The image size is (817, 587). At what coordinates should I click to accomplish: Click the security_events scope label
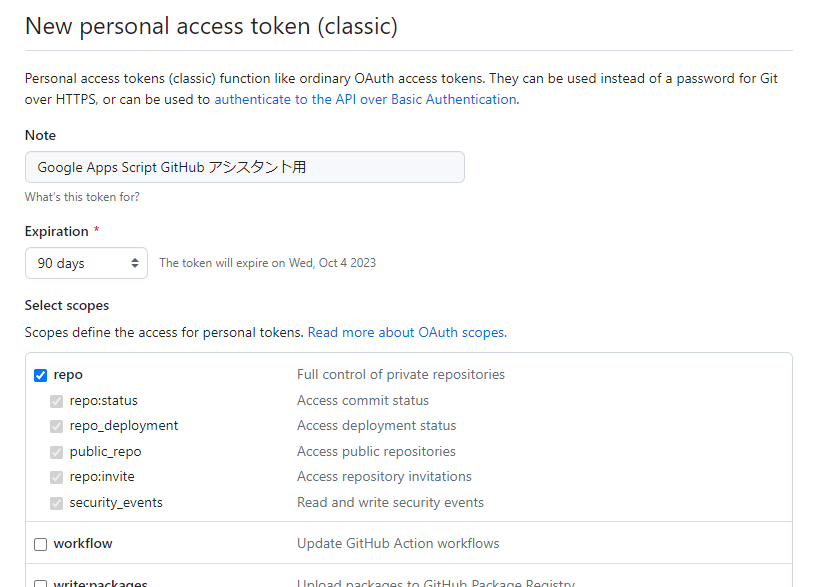click(x=116, y=503)
